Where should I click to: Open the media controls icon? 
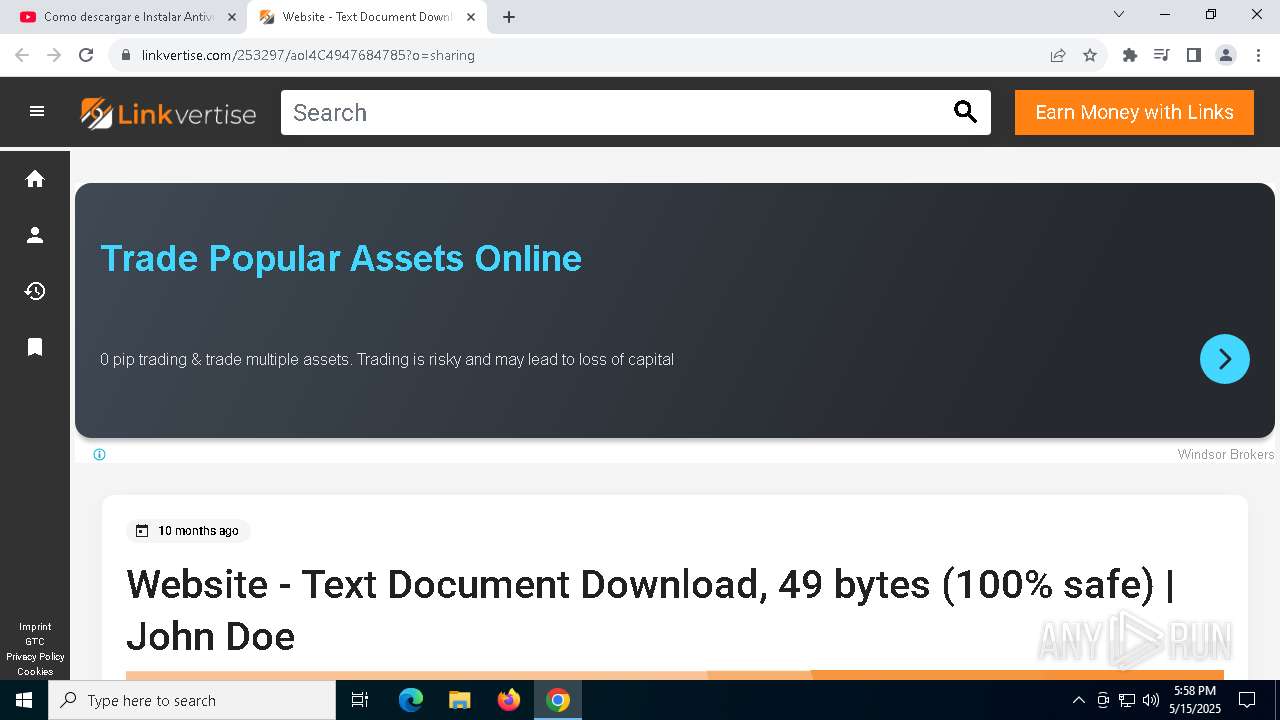(1161, 55)
